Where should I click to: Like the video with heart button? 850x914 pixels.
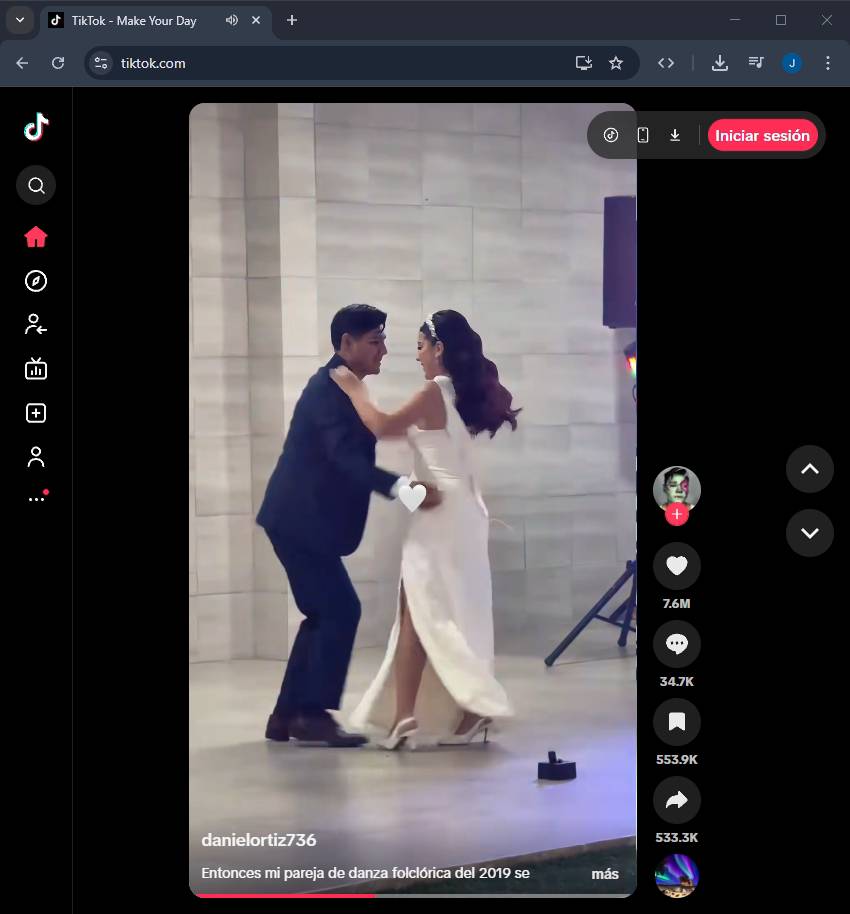coord(676,567)
